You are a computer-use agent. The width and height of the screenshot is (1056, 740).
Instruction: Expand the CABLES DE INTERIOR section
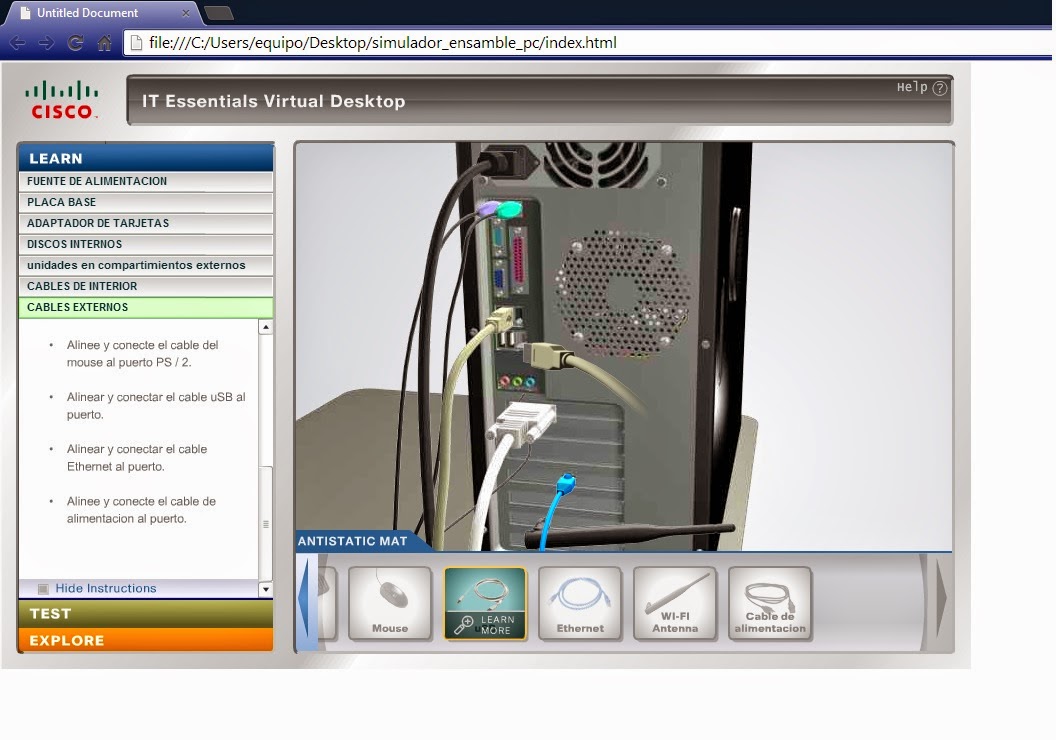click(x=145, y=286)
